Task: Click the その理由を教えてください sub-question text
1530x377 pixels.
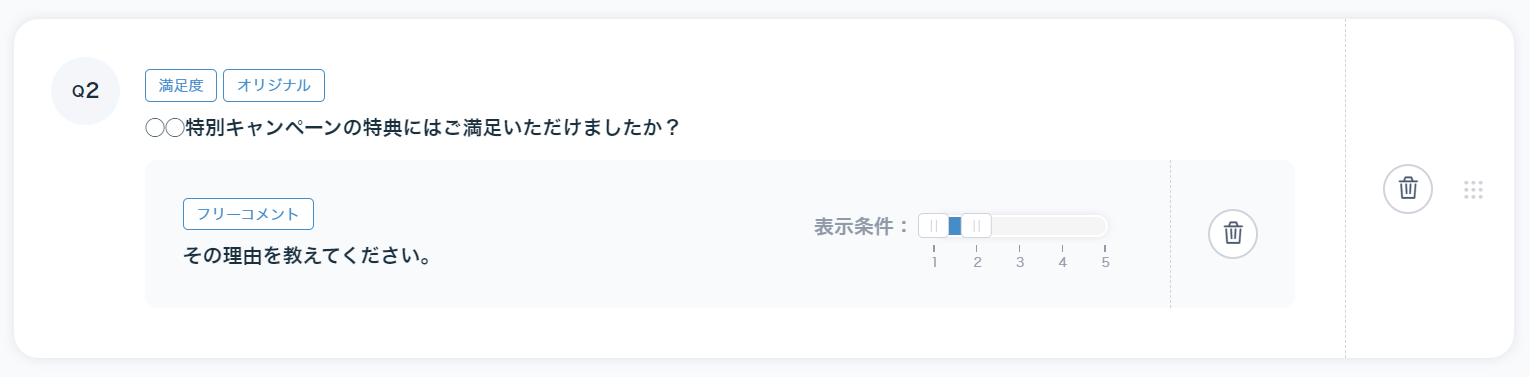Action: point(308,256)
